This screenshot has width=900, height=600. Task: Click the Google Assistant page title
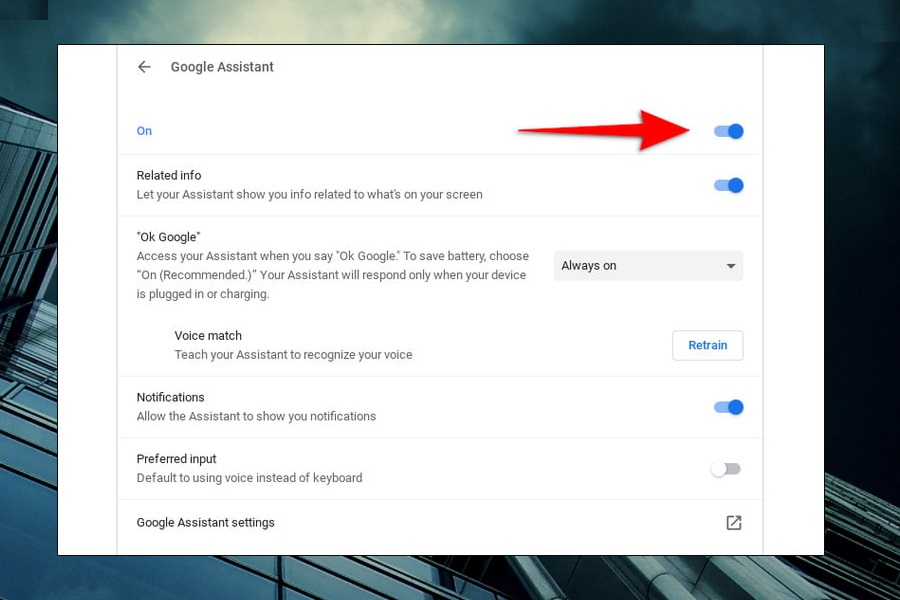pos(222,66)
